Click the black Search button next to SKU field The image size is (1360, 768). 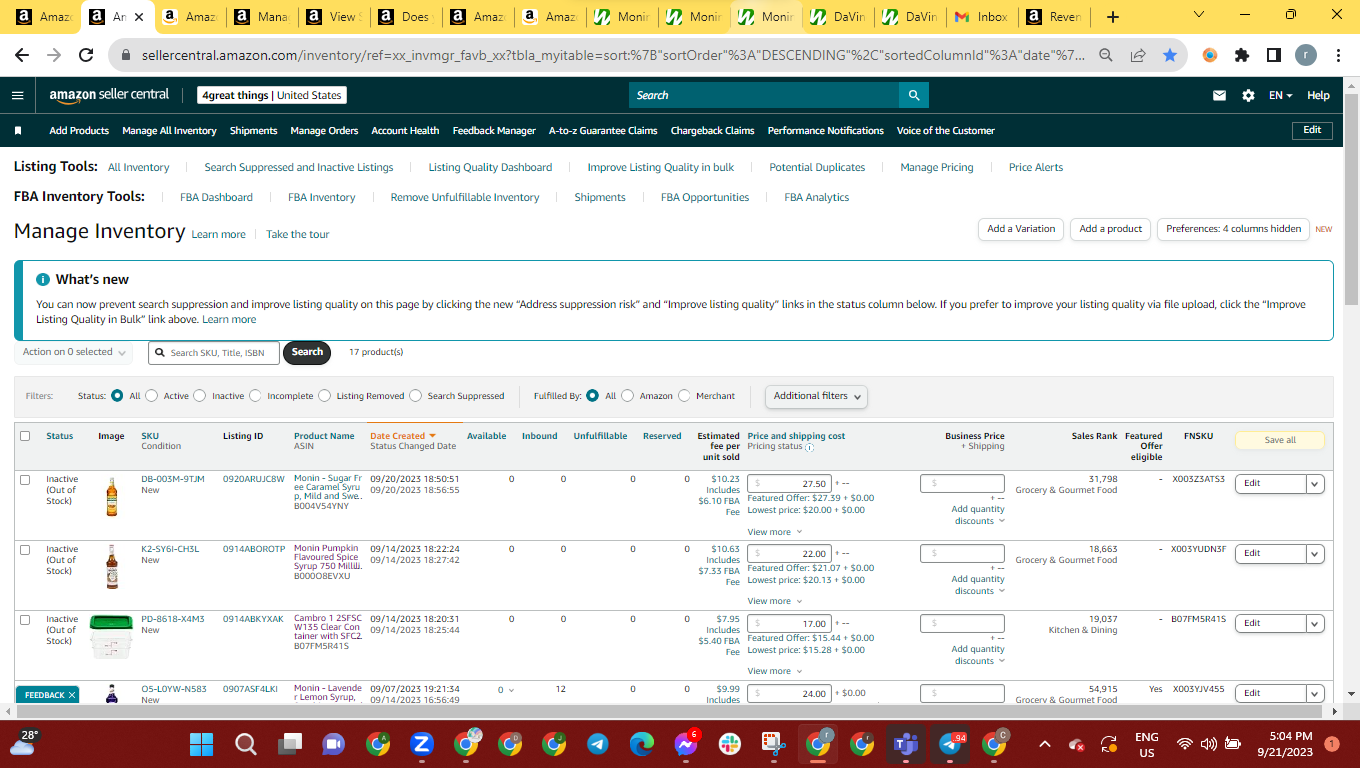tap(307, 352)
